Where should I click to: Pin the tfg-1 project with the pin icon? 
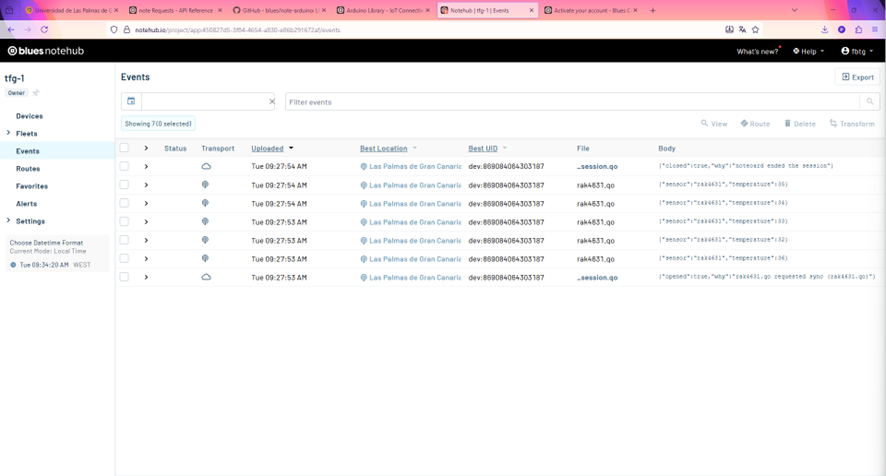(x=36, y=93)
